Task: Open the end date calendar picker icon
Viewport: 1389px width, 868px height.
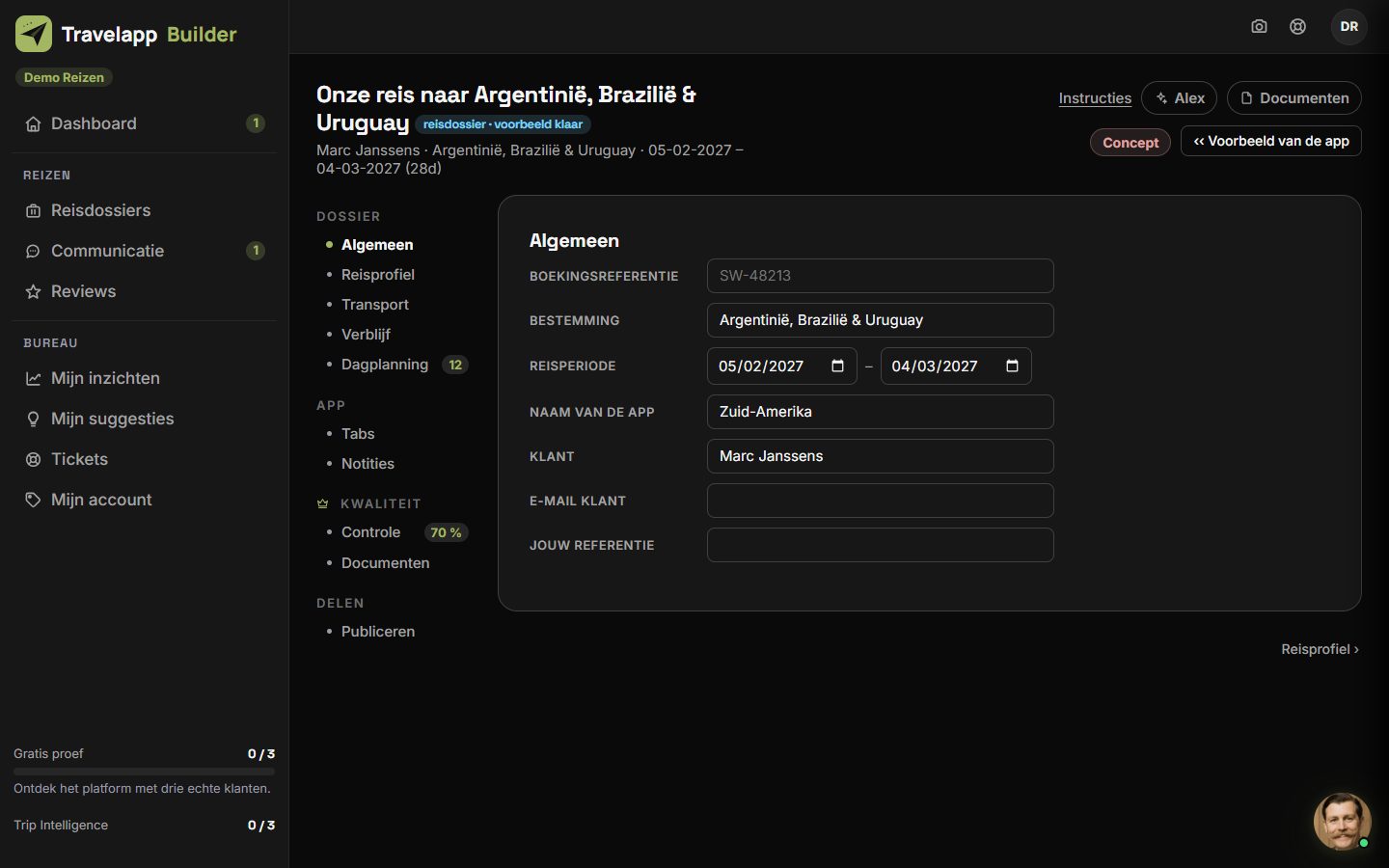Action: point(1012,366)
